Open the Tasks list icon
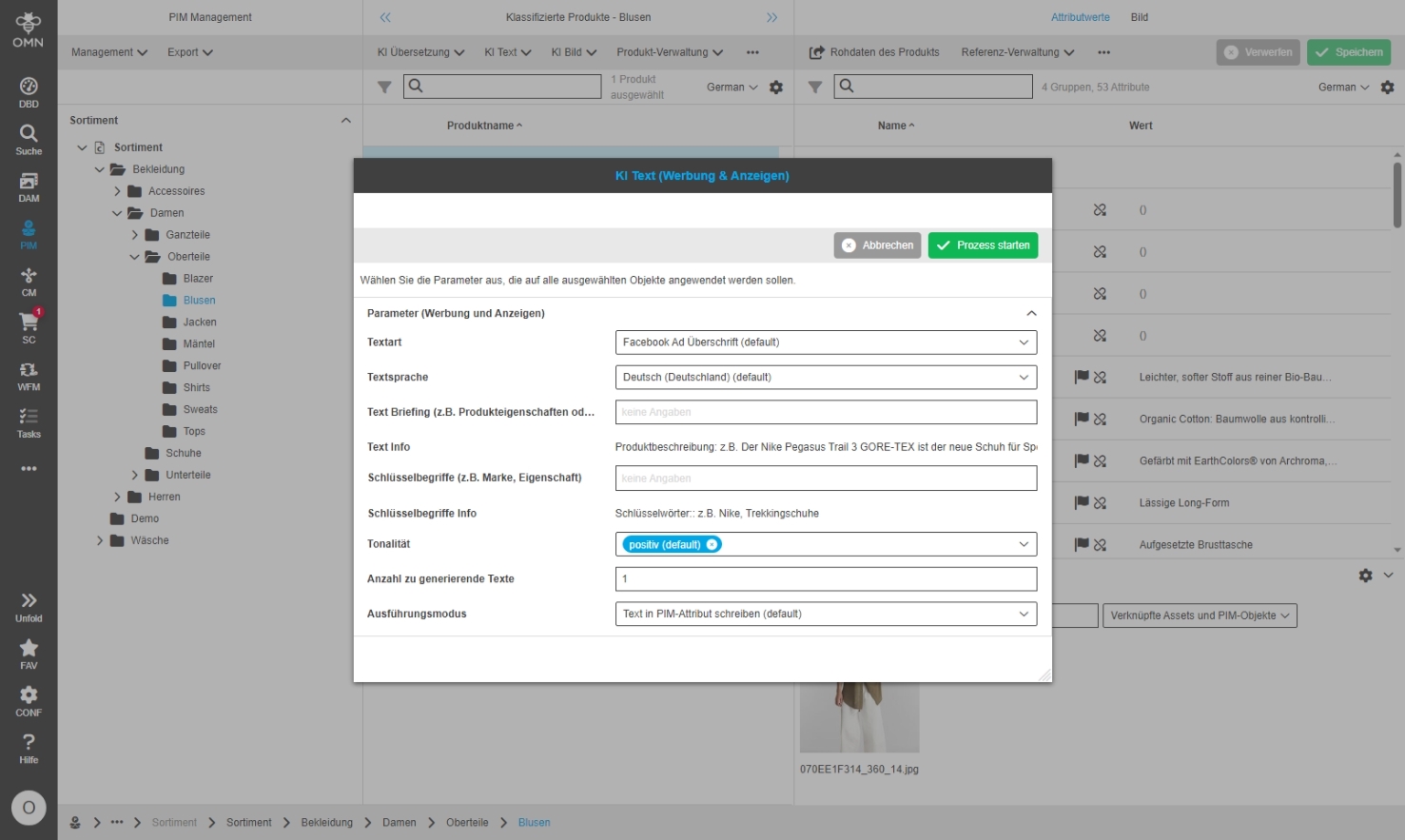1405x840 pixels. (29, 422)
